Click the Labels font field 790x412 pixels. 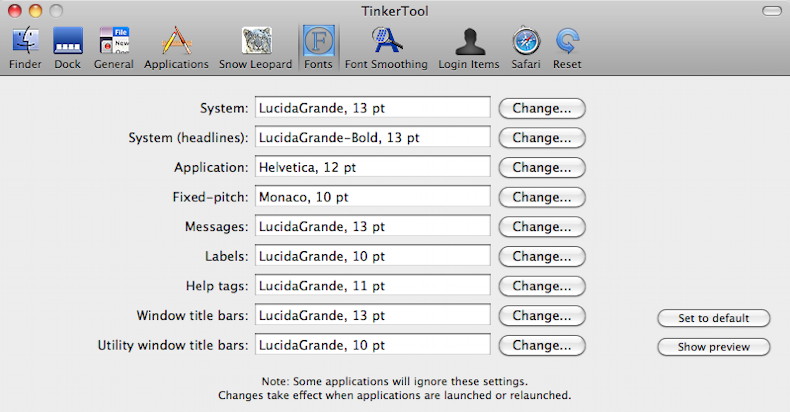click(372, 256)
